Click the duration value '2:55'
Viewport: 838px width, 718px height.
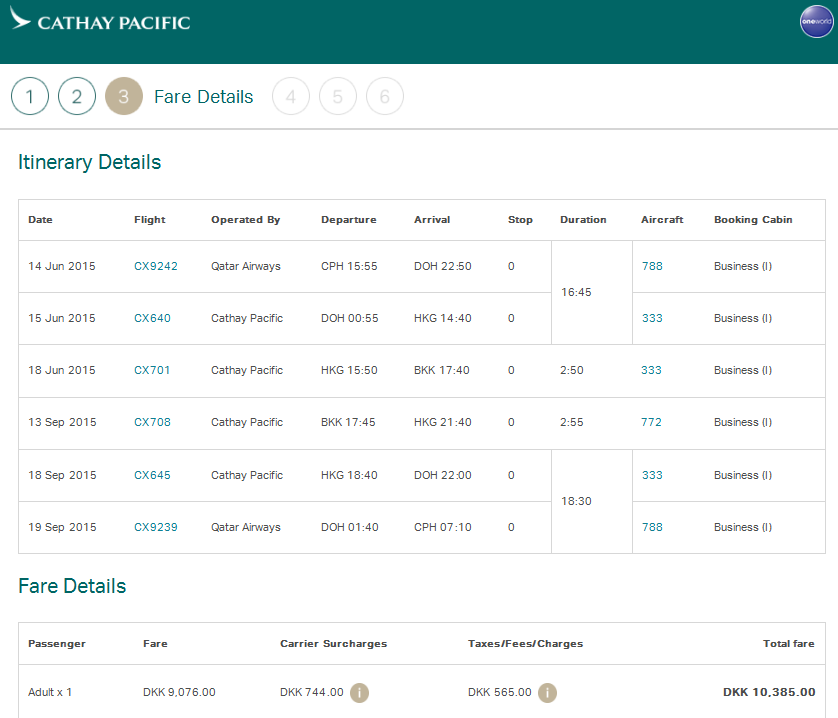(x=572, y=422)
